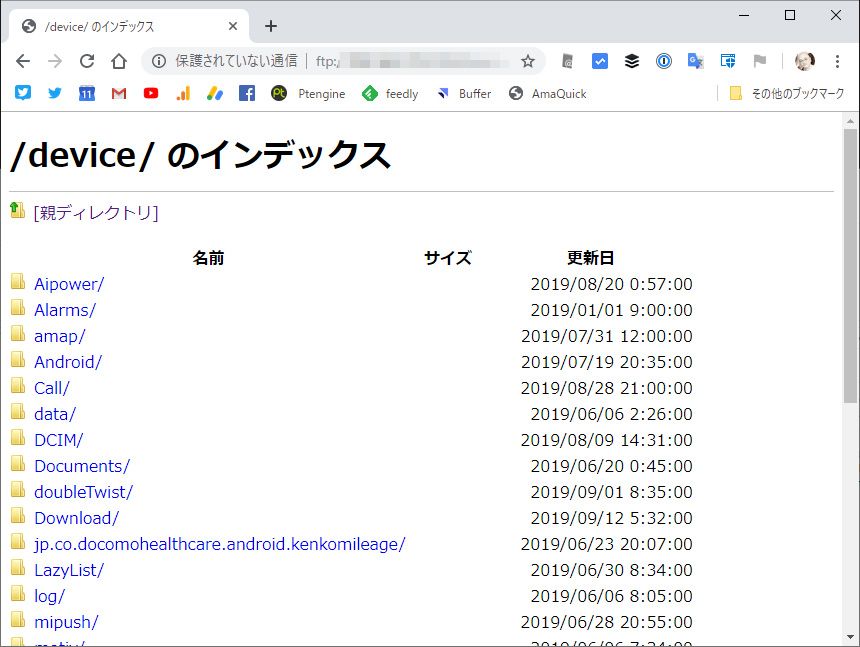Open the Download/ folder
This screenshot has width=860, height=647.
click(76, 518)
